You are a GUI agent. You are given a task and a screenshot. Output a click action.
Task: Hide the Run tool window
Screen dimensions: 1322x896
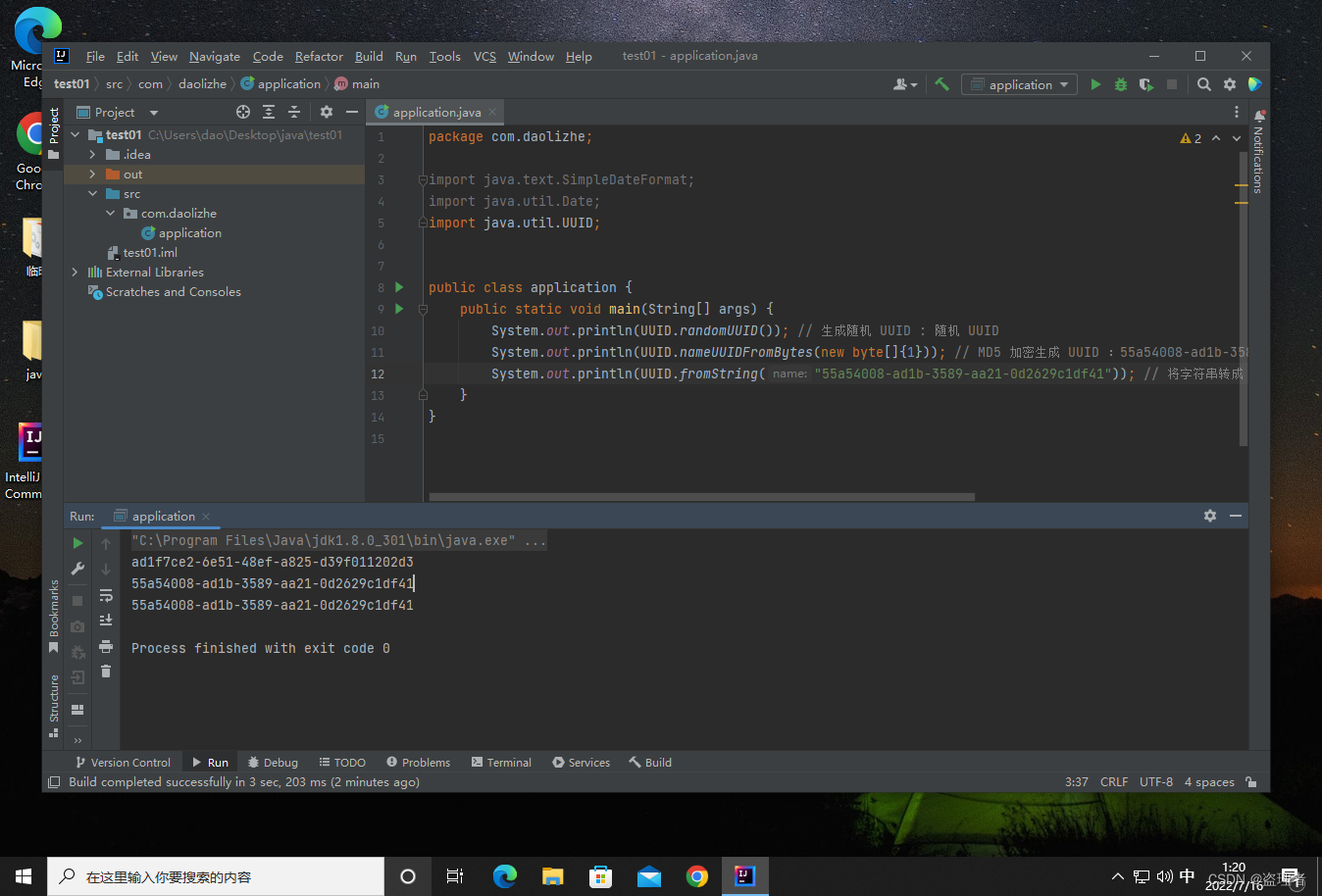1236,516
